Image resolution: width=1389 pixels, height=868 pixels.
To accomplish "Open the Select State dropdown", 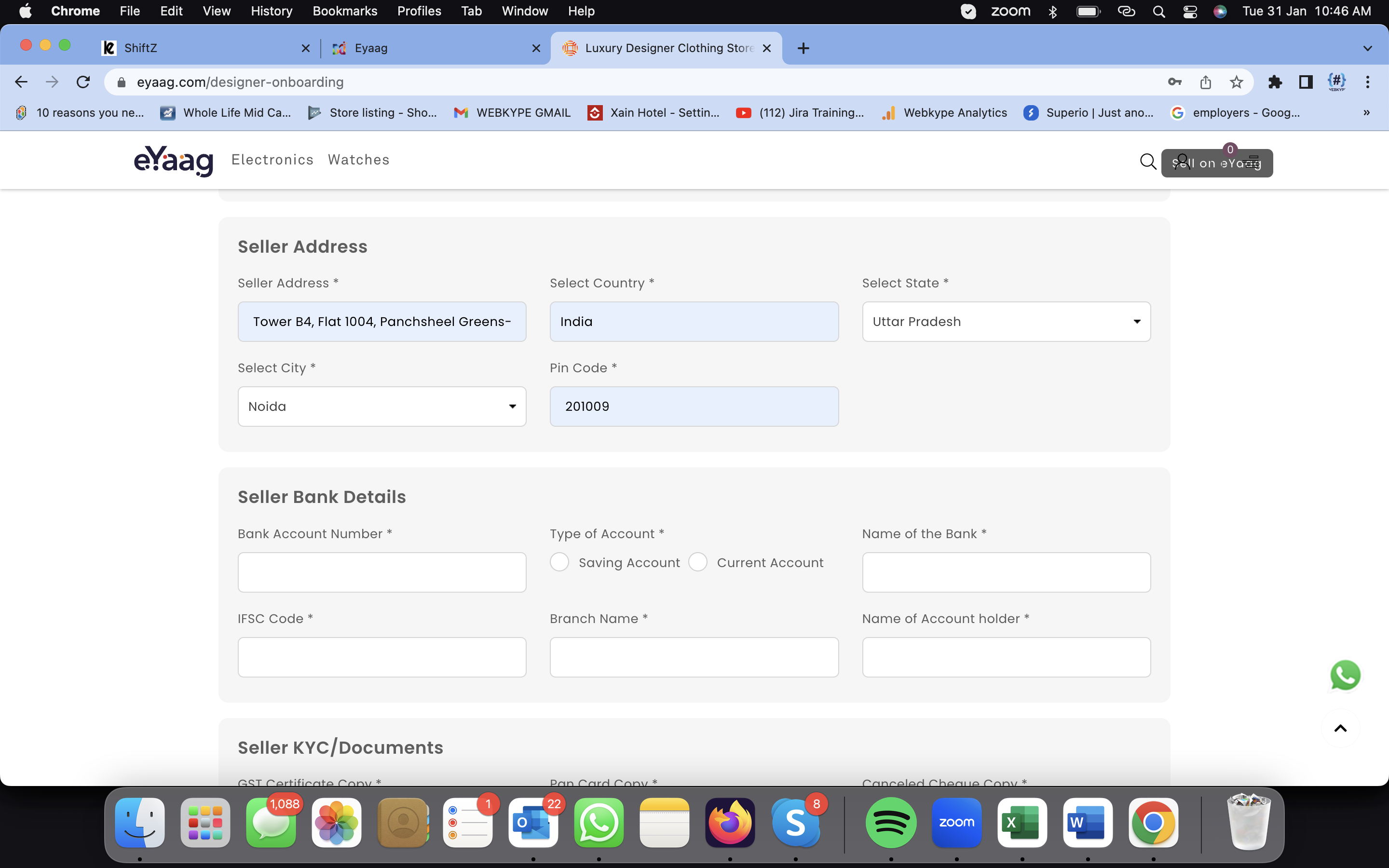I will pyautogui.click(x=1006, y=322).
